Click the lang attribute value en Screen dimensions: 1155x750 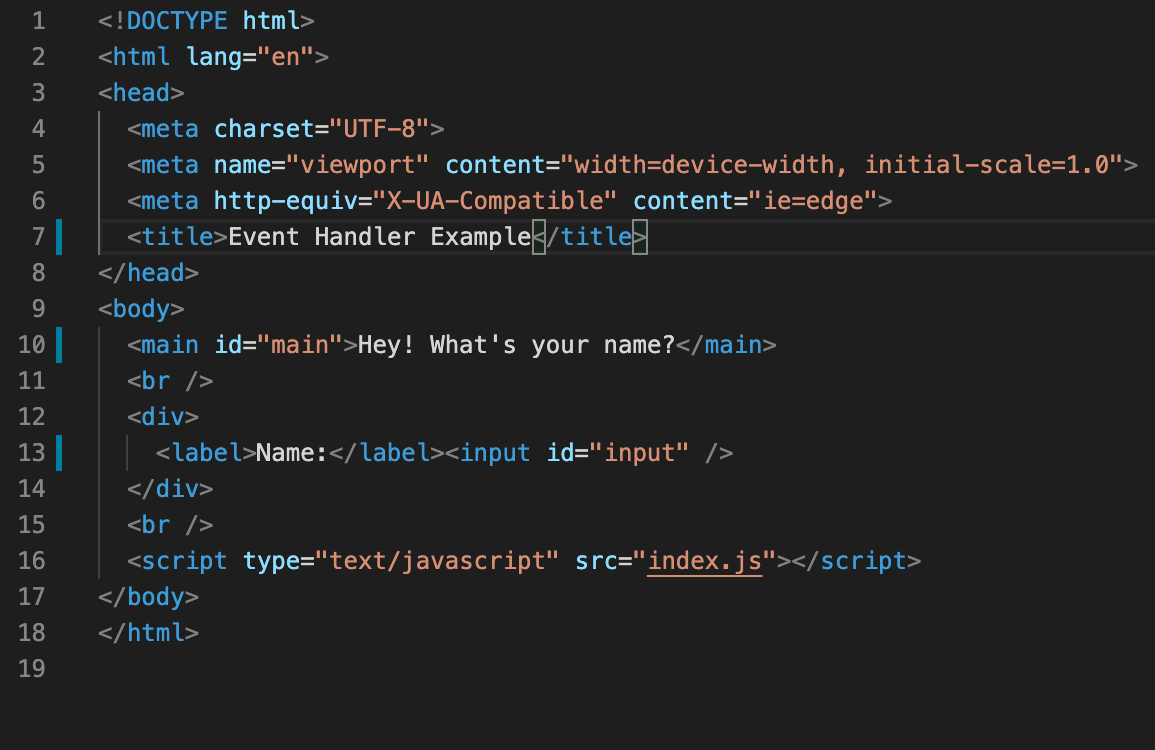point(286,56)
